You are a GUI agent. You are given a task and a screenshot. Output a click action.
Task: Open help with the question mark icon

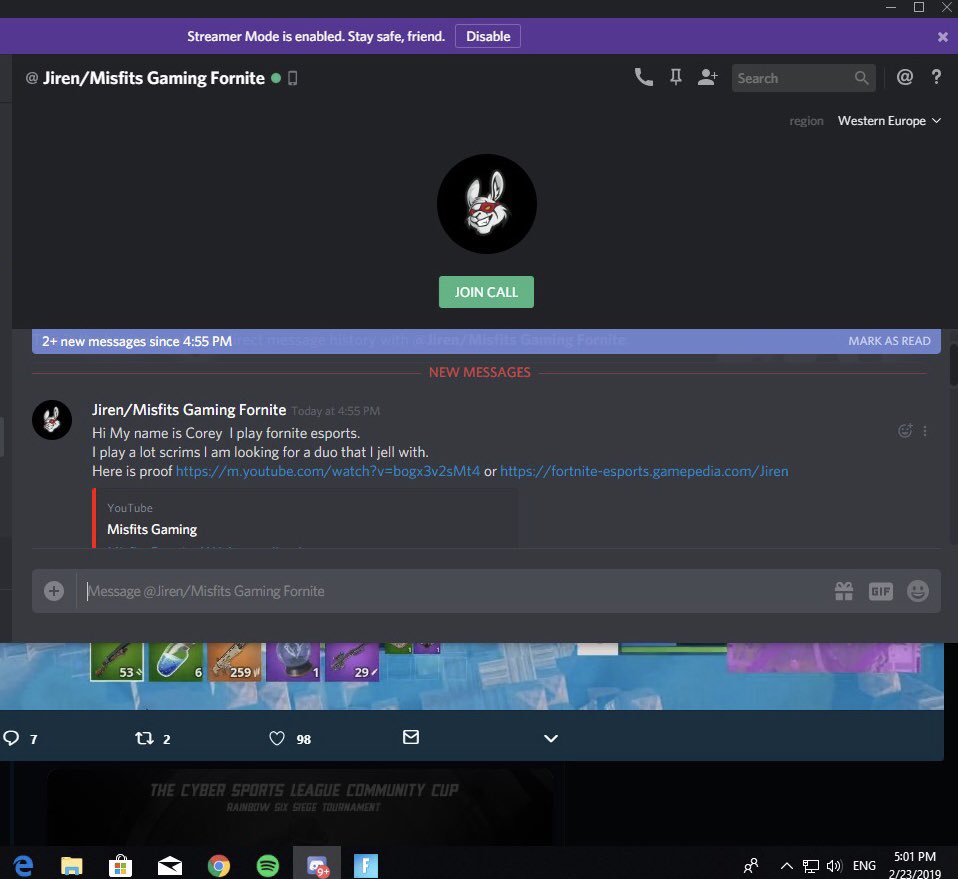click(936, 78)
